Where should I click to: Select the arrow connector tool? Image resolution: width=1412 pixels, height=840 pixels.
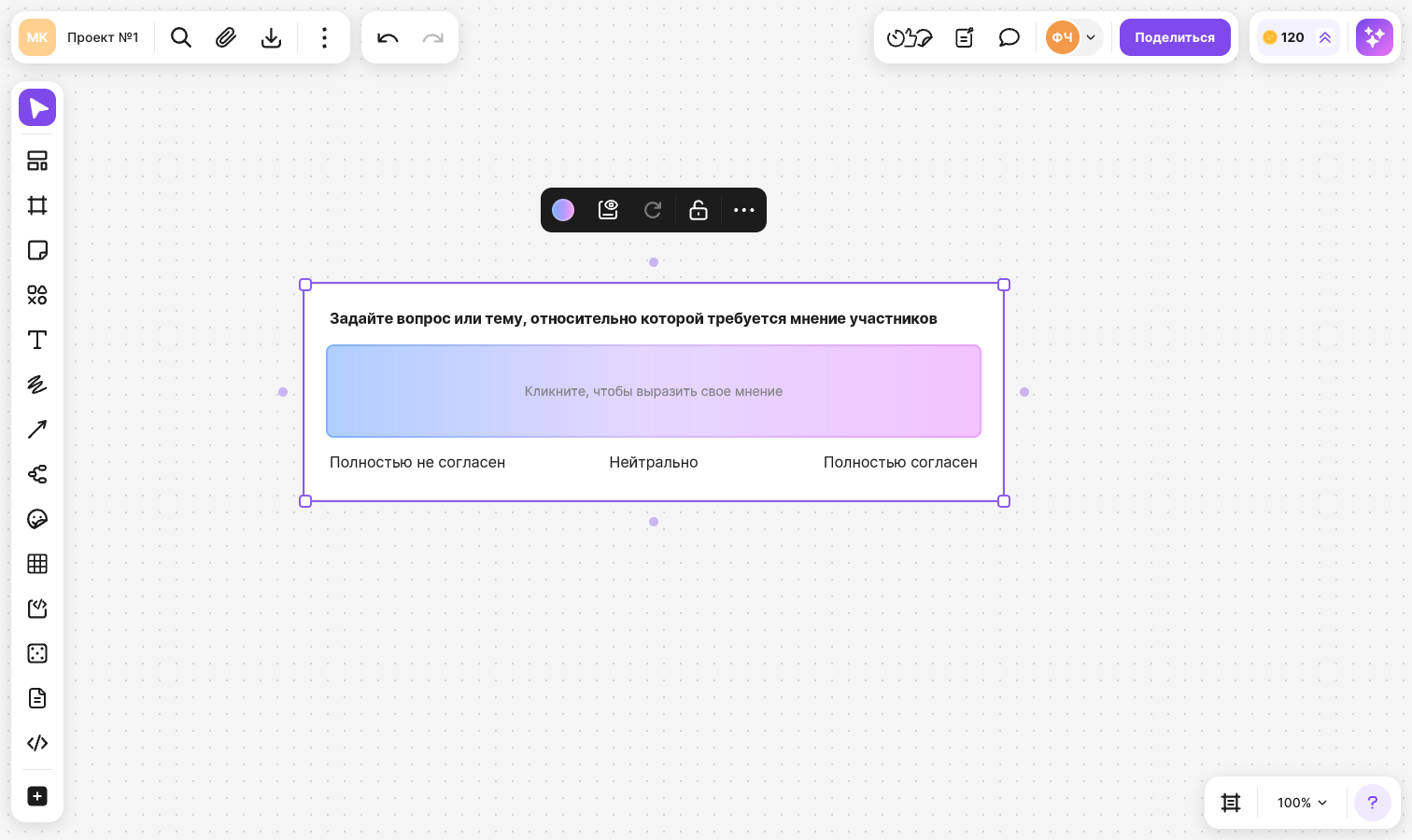37,429
